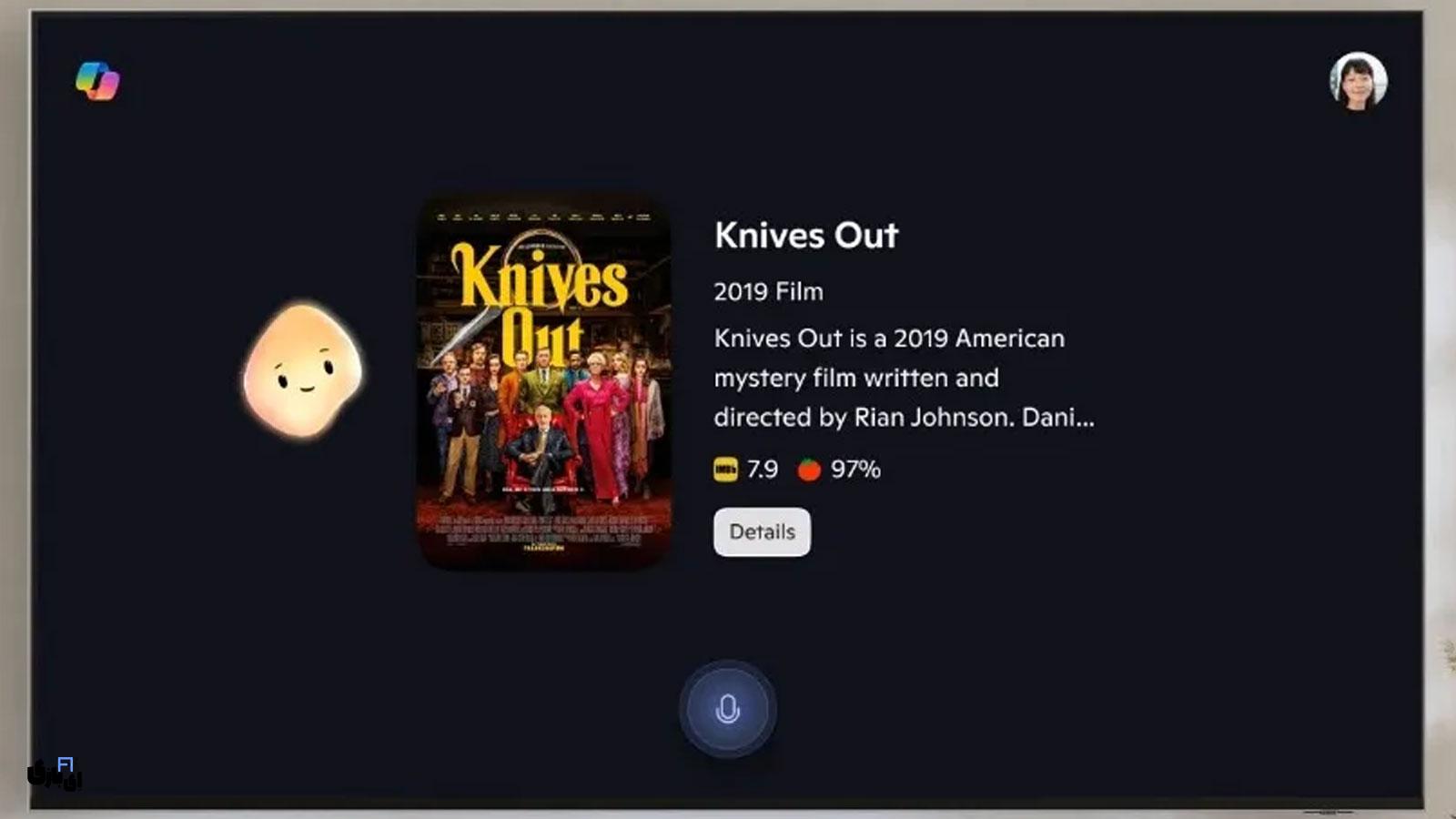Screen dimensions: 1456x819
Task: Click the watermark logo at bottom left
Action: (x=55, y=773)
